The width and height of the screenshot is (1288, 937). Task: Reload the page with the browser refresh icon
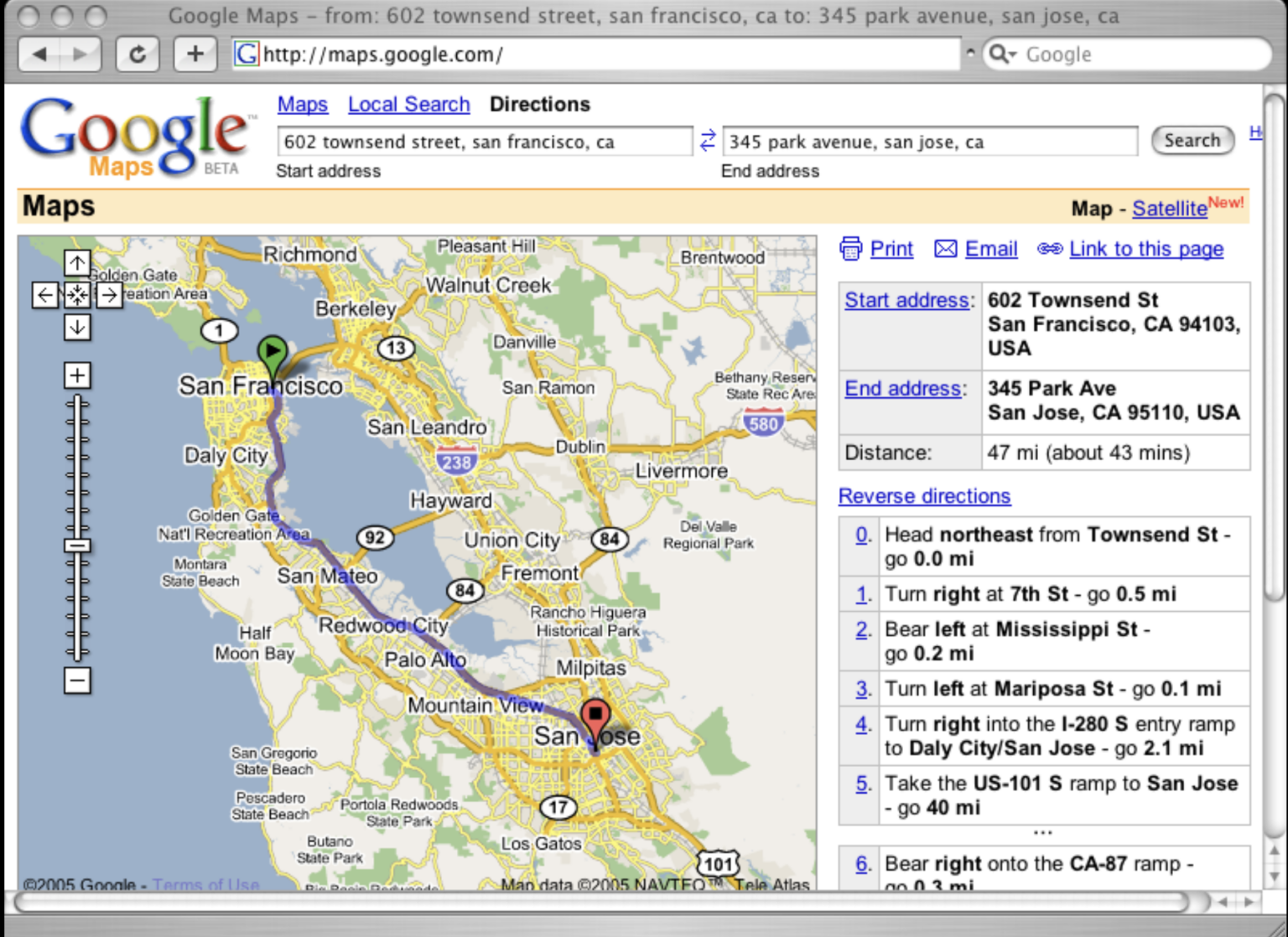tap(138, 54)
